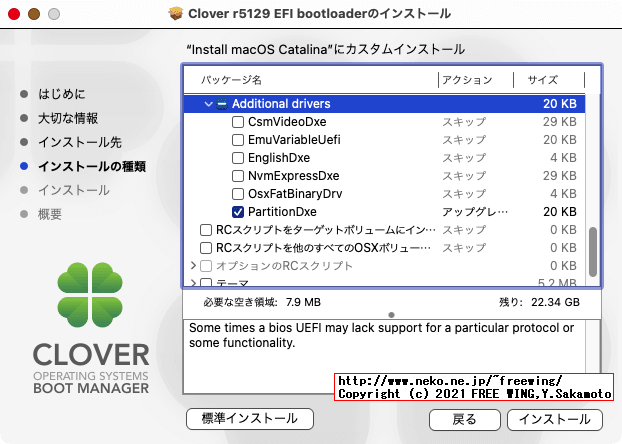622x444 pixels.
Task: Select the インストール先 step
Action: [x=80, y=142]
